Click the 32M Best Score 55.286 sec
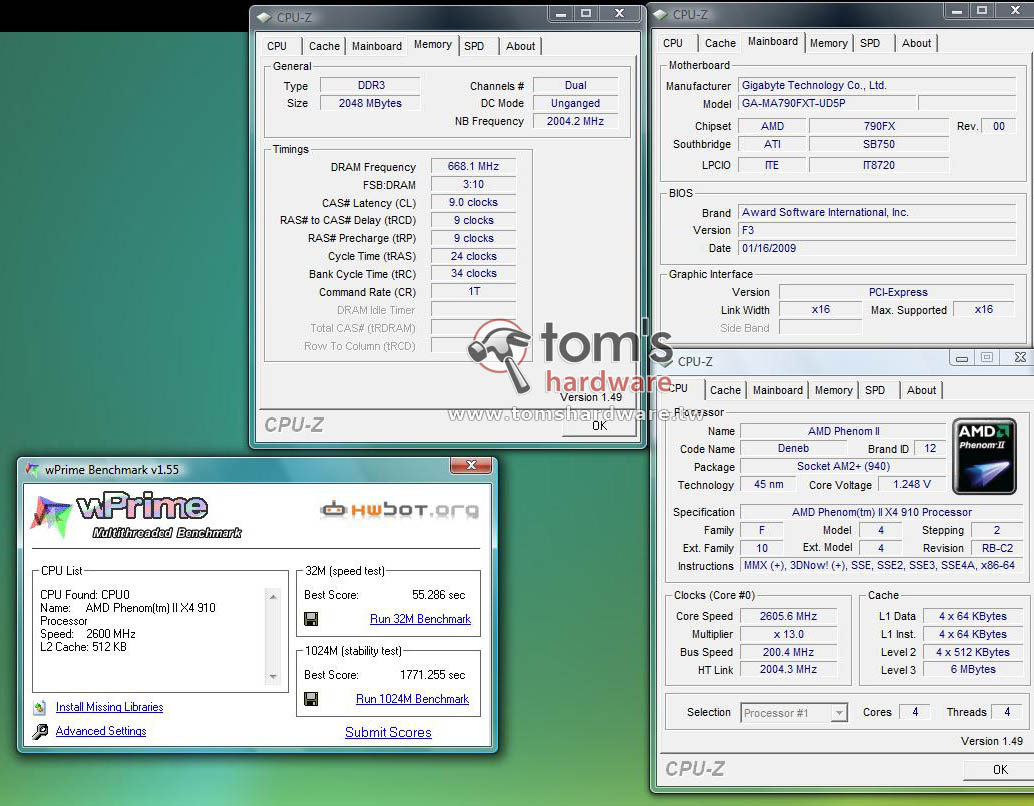This screenshot has width=1034, height=806. (439, 595)
